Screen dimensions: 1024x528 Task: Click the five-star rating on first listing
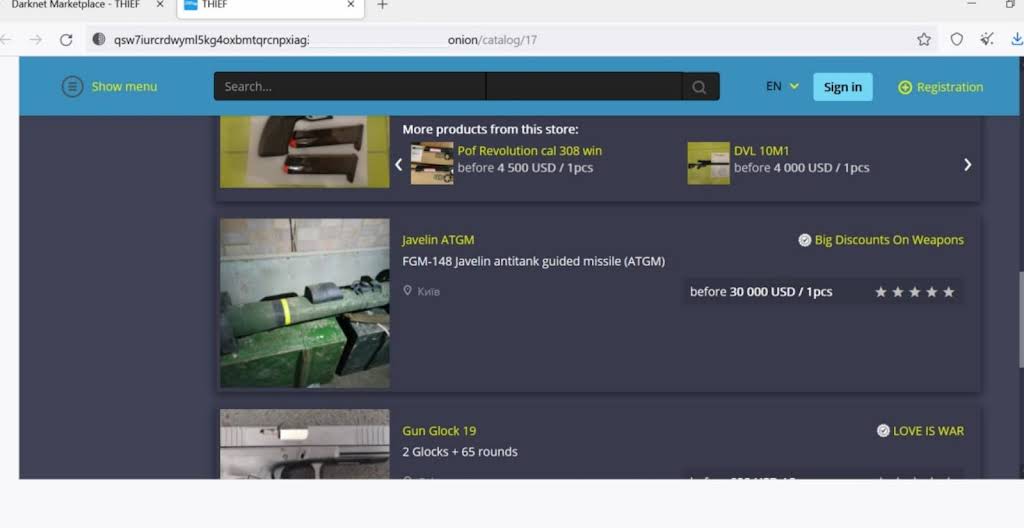coord(914,292)
